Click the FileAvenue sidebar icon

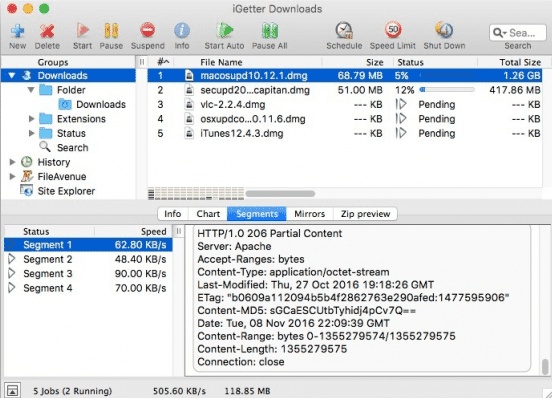(x=27, y=176)
